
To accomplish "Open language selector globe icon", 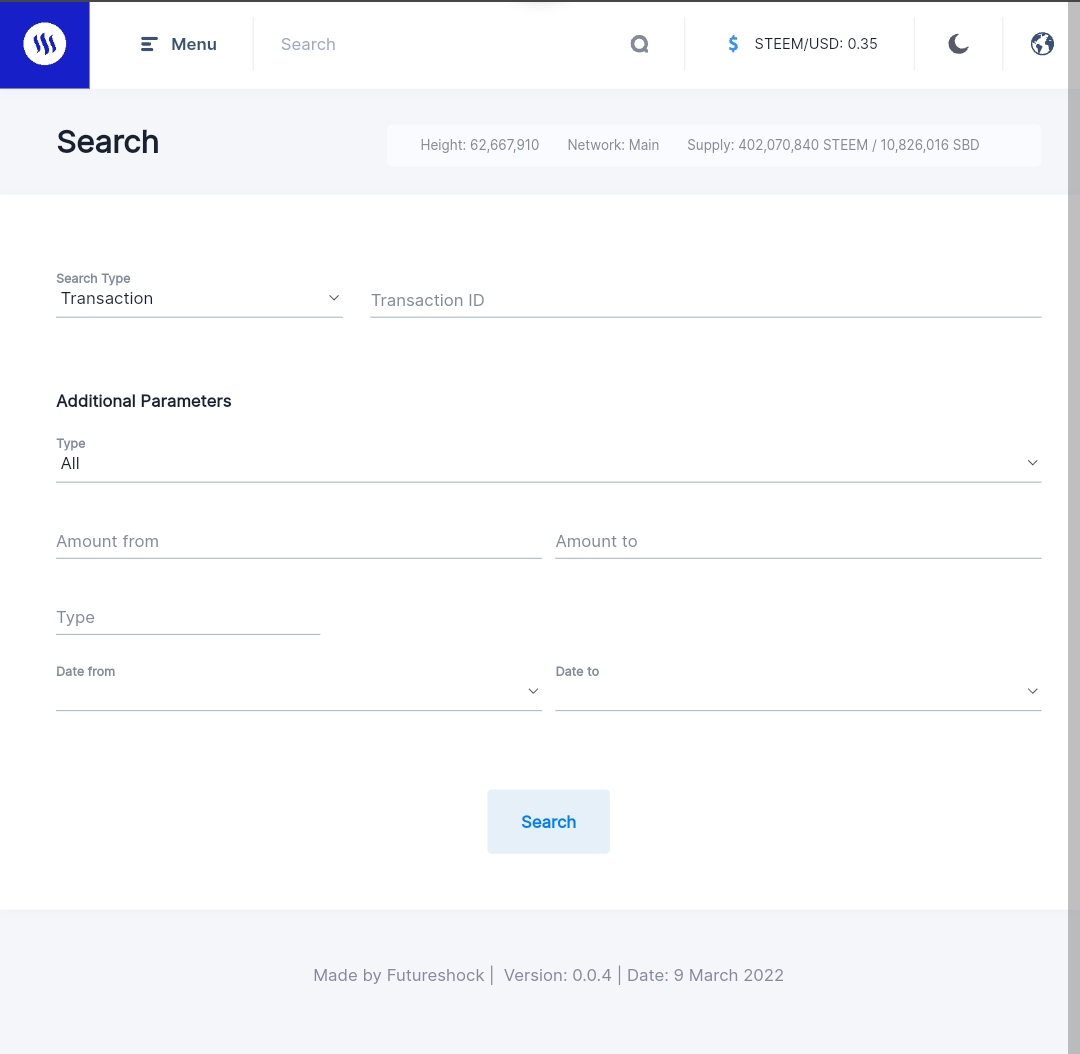I will [x=1041, y=44].
